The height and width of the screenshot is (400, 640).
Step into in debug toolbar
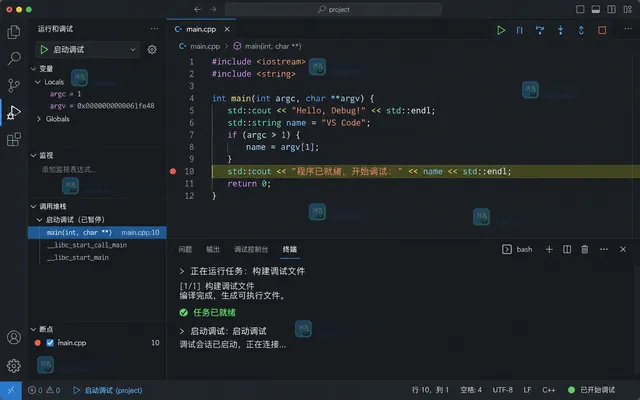[560, 30]
